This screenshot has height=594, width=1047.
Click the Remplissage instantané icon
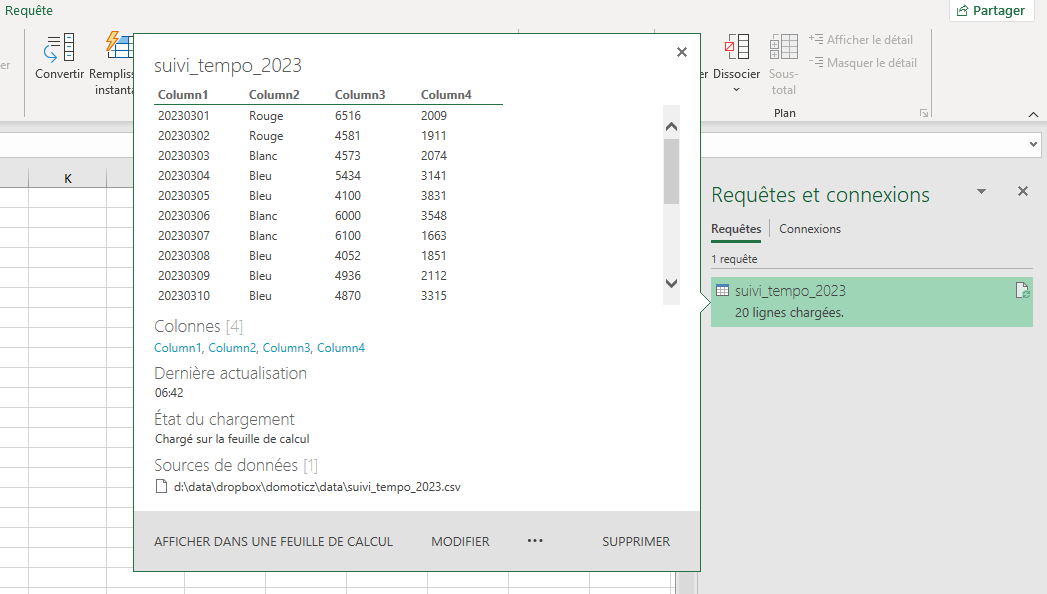click(119, 47)
